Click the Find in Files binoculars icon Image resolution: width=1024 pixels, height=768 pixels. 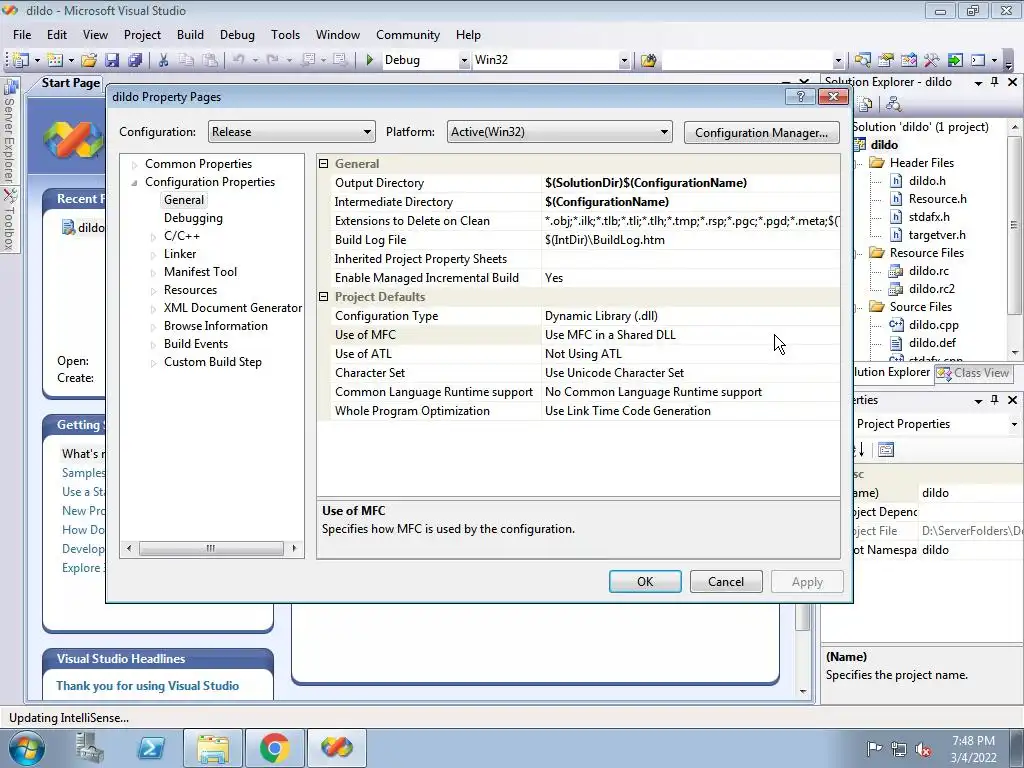[648, 60]
